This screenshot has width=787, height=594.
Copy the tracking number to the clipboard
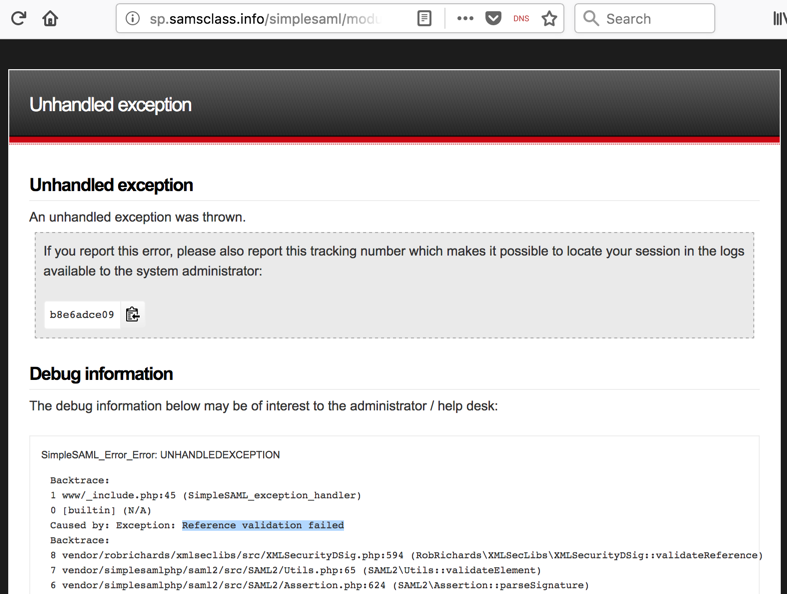click(132, 314)
